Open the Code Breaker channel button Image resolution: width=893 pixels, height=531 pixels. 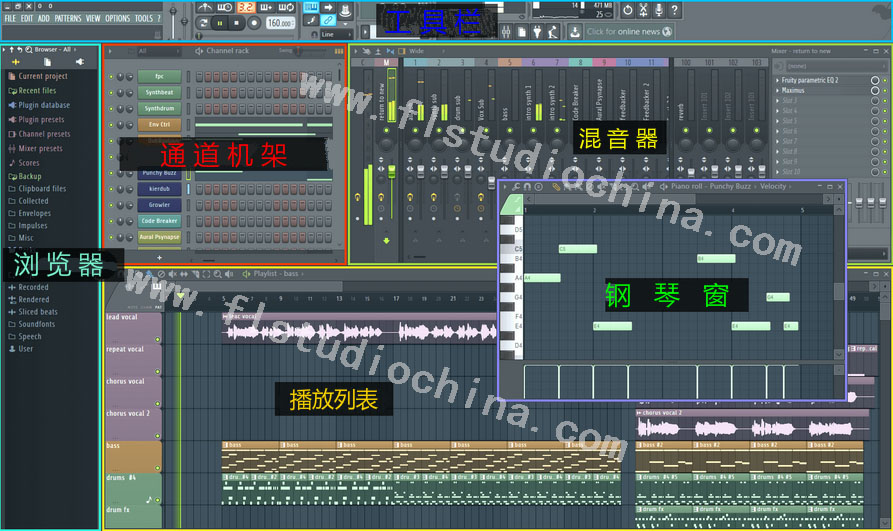click(x=159, y=220)
